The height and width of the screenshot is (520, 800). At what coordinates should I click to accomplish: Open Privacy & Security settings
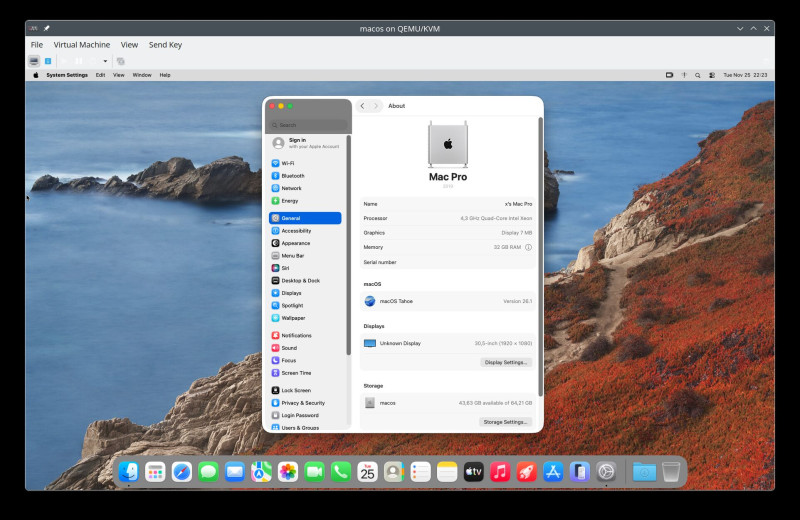pyautogui.click(x=302, y=403)
